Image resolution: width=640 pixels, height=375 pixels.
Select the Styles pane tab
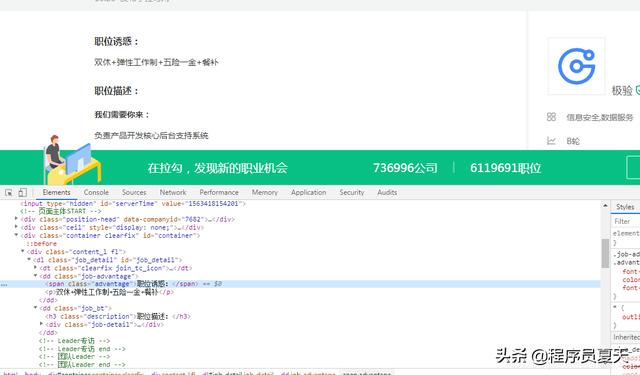625,207
